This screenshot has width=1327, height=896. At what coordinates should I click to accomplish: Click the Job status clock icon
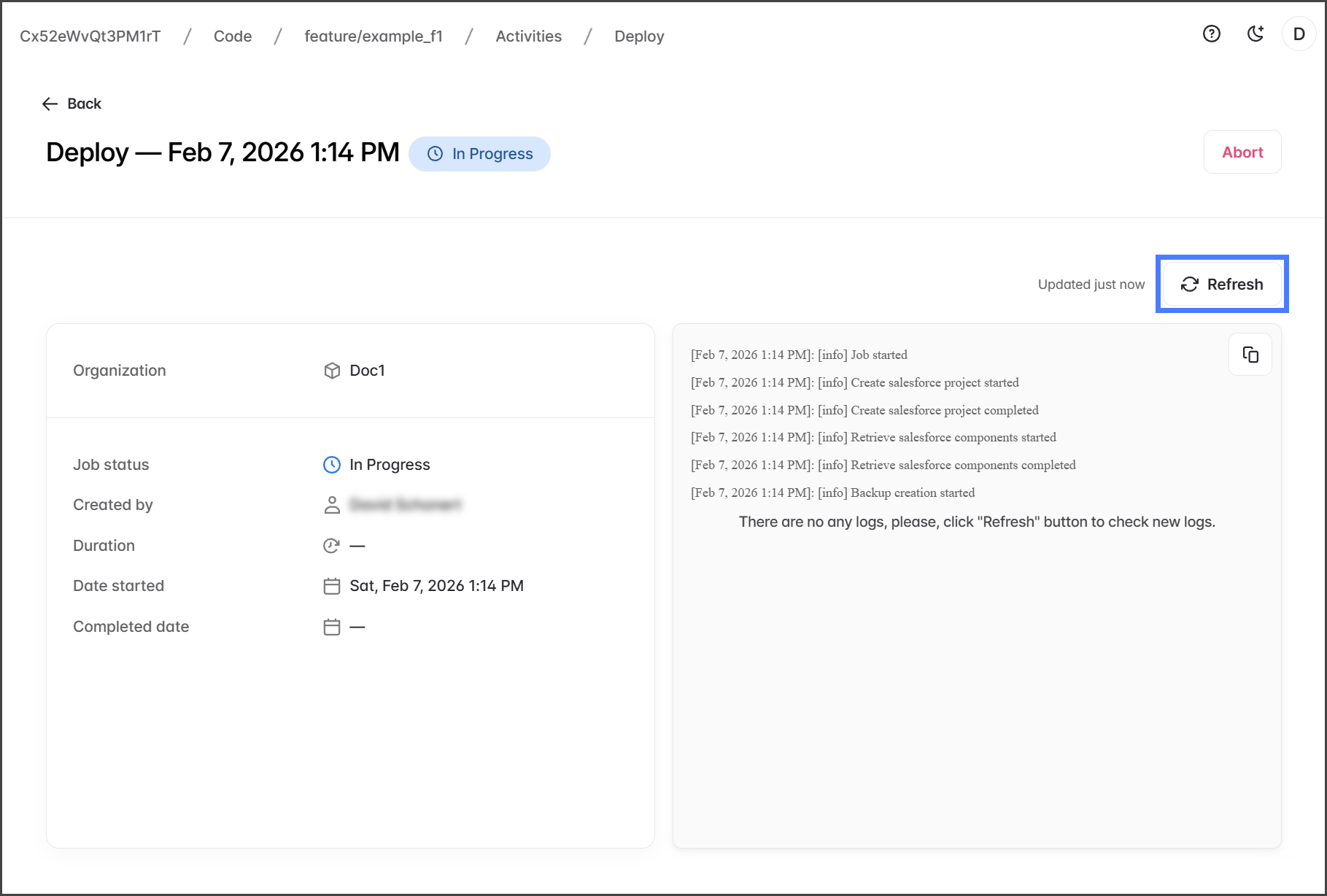[332, 465]
